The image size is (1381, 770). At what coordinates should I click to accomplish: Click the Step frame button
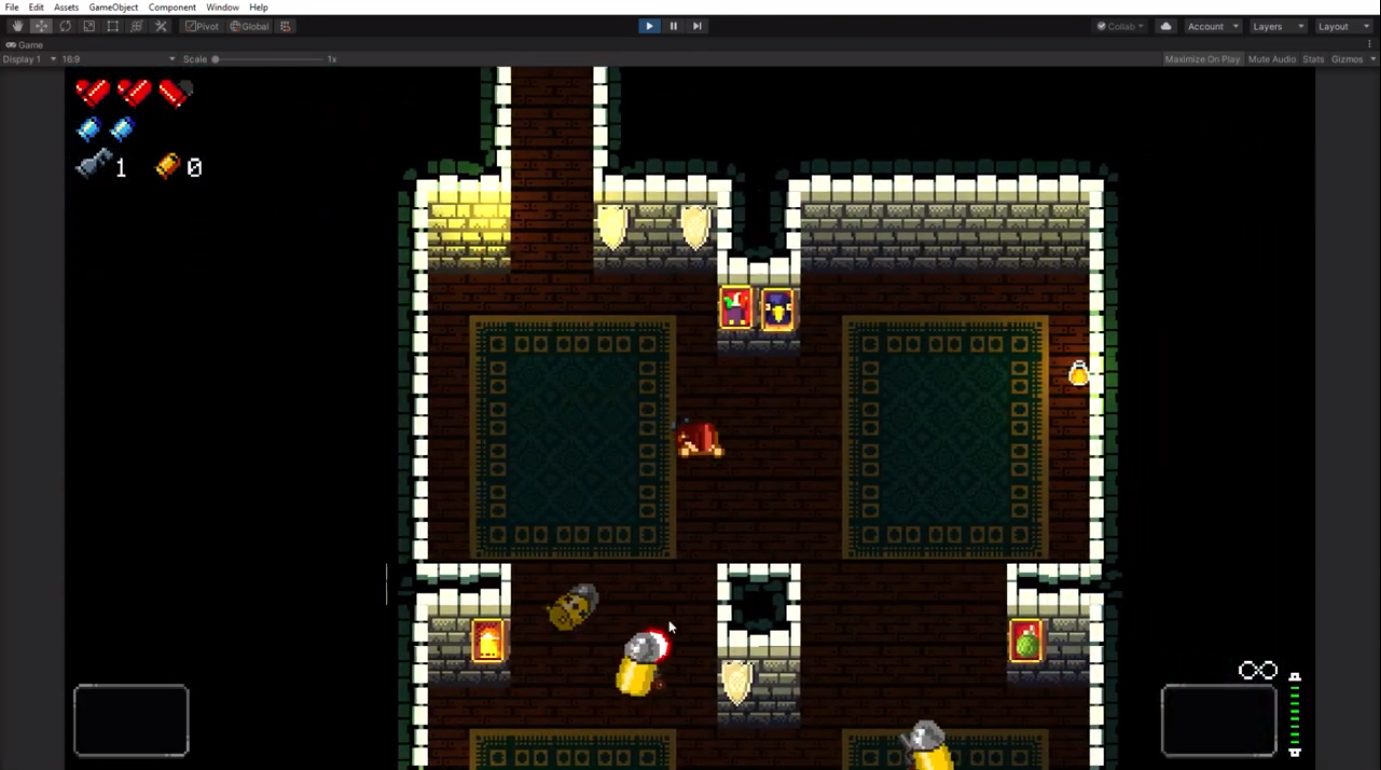(697, 26)
